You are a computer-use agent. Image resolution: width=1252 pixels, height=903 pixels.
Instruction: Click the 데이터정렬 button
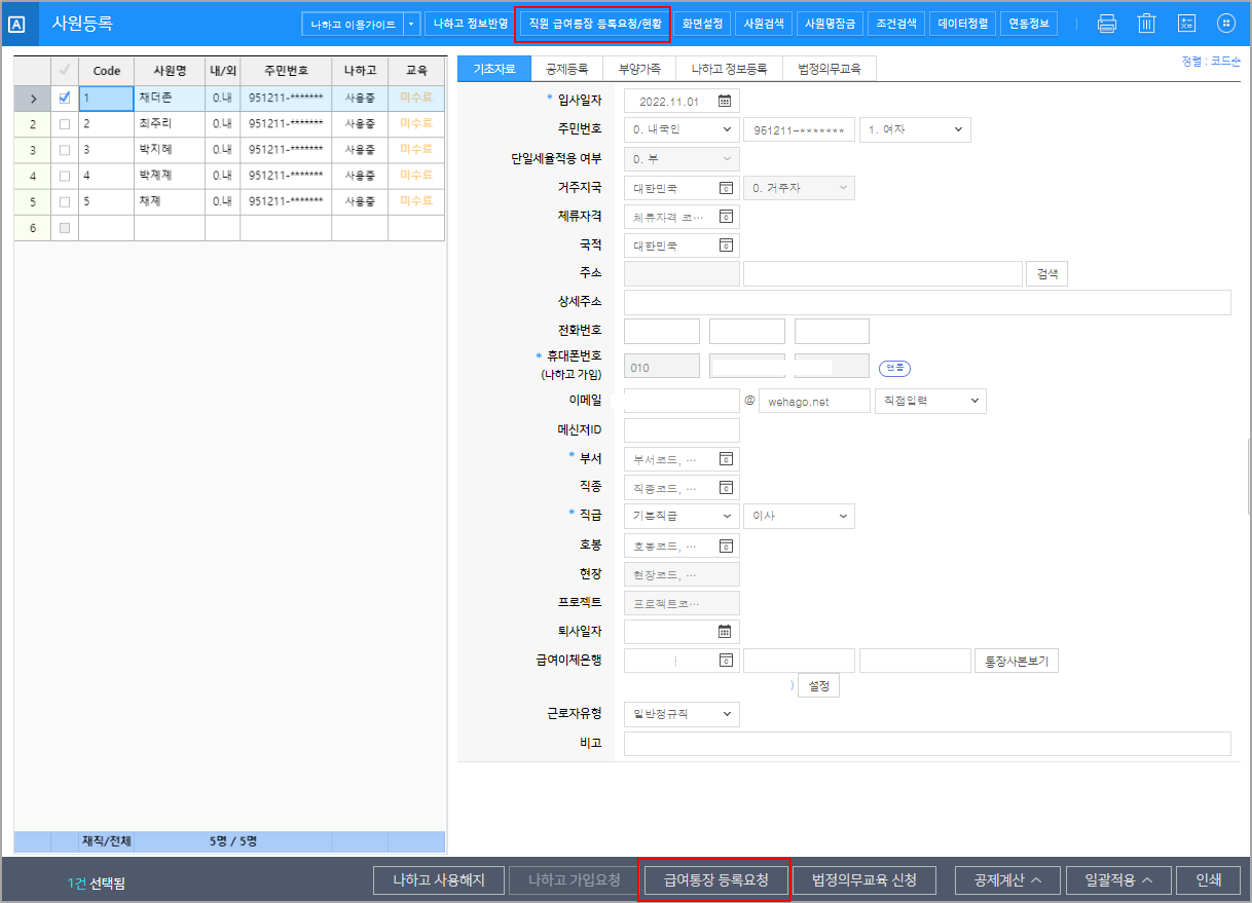pos(962,24)
